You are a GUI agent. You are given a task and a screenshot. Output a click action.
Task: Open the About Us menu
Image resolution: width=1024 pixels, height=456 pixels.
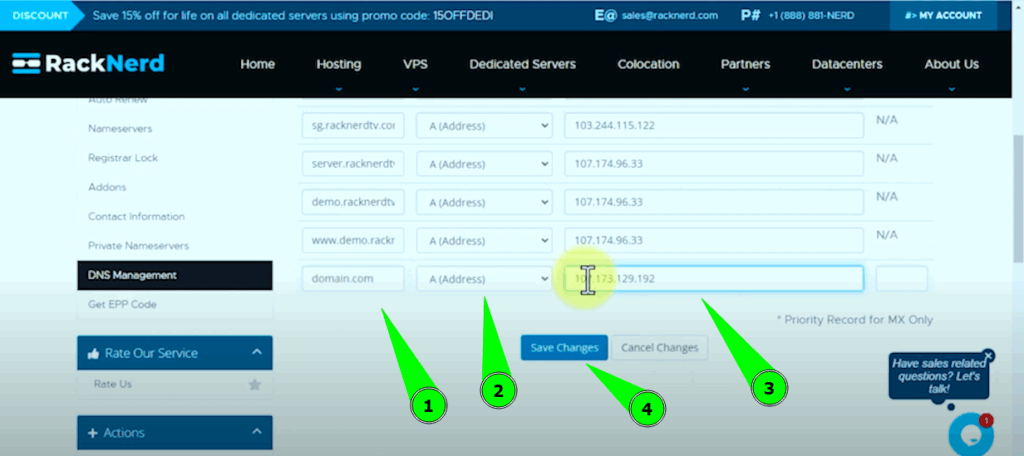pos(952,64)
